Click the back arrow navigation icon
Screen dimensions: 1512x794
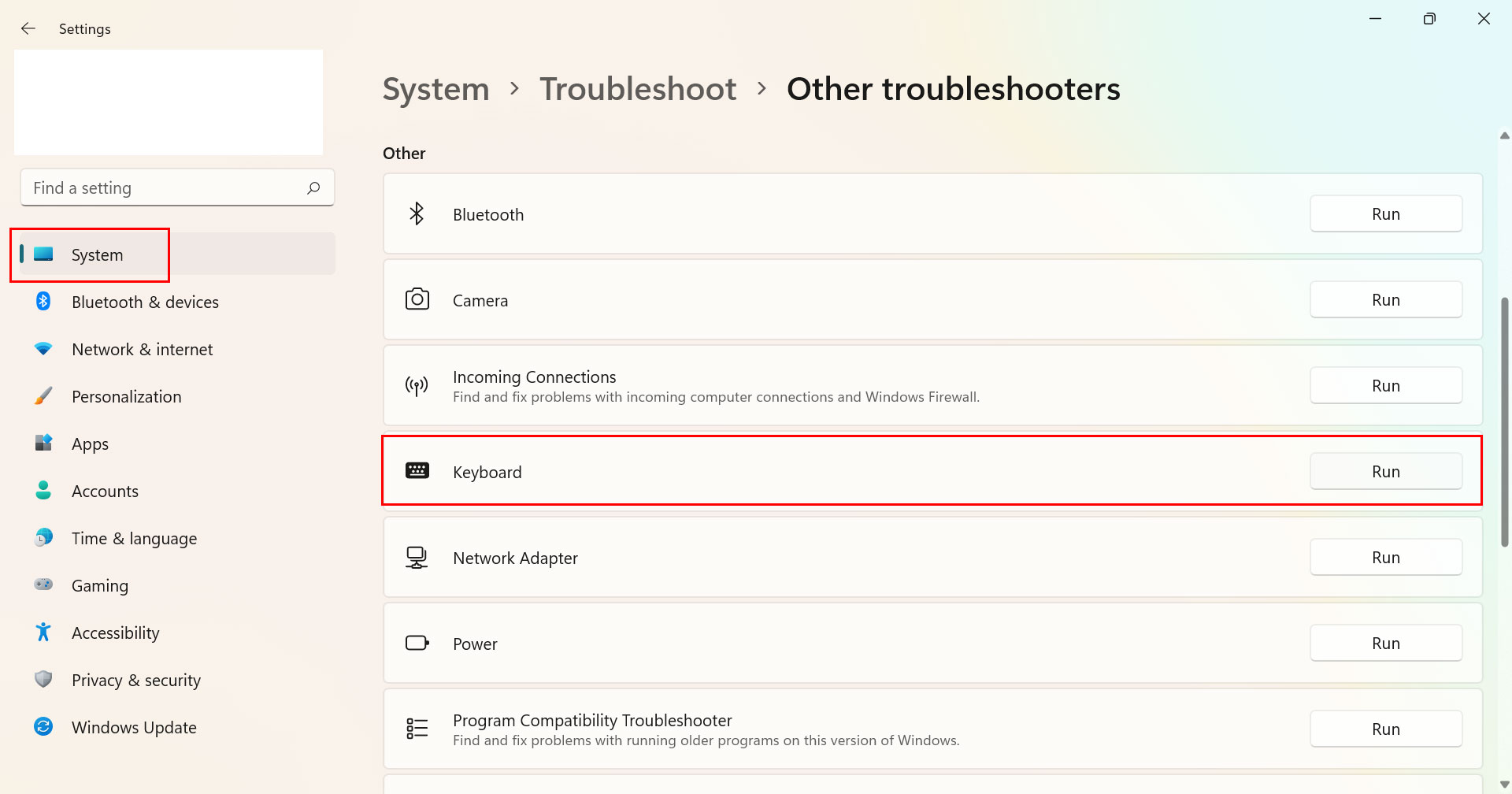tap(28, 28)
